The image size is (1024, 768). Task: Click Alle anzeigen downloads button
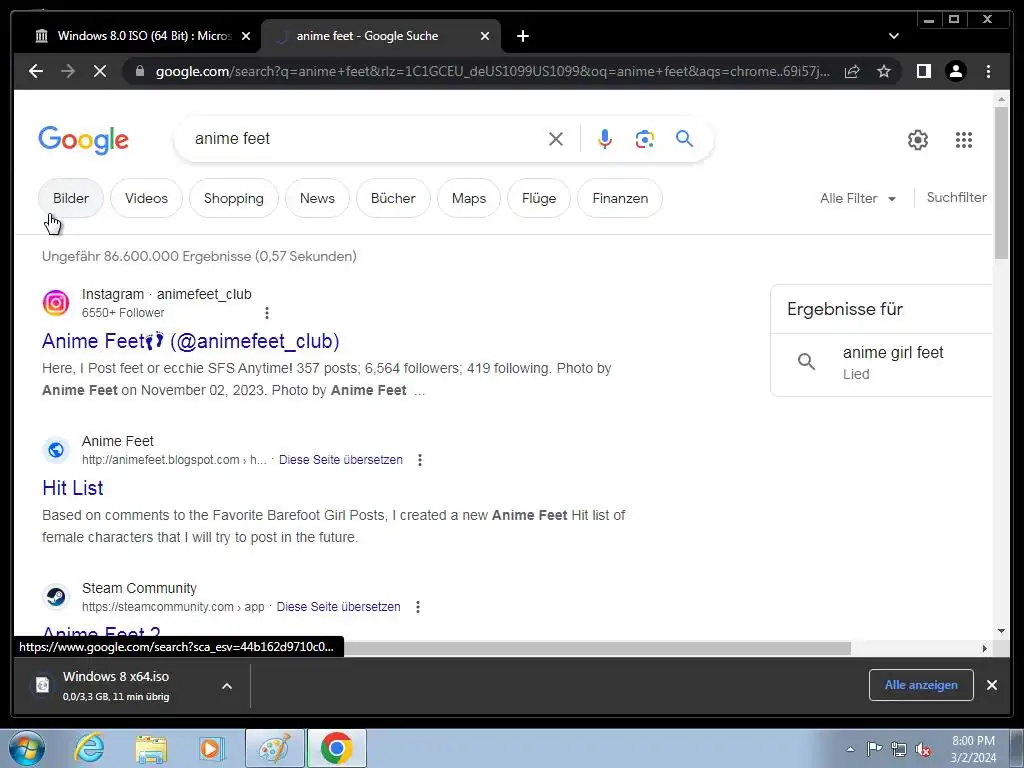pyautogui.click(x=921, y=685)
